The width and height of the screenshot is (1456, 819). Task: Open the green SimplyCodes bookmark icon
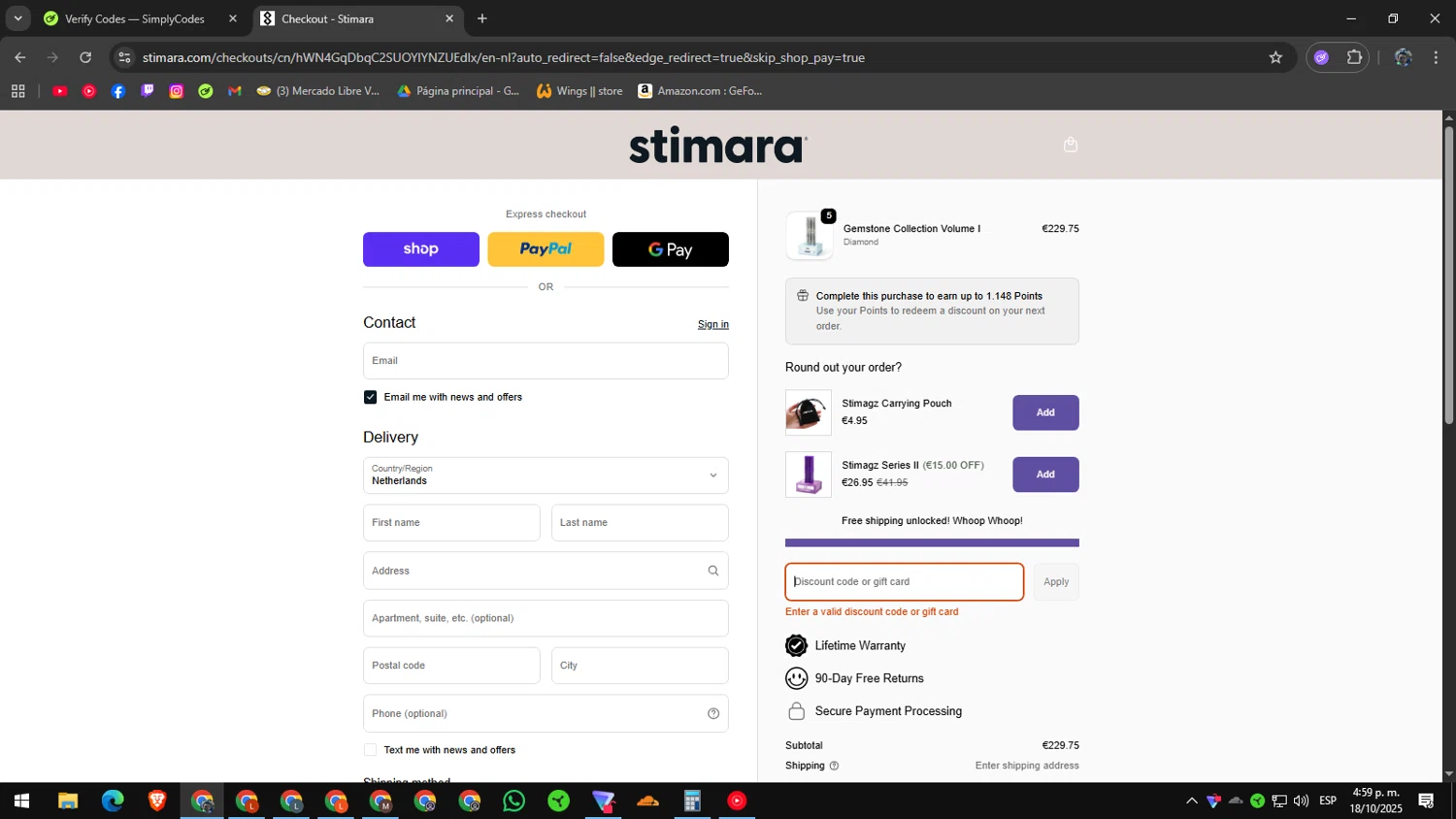pos(206,91)
